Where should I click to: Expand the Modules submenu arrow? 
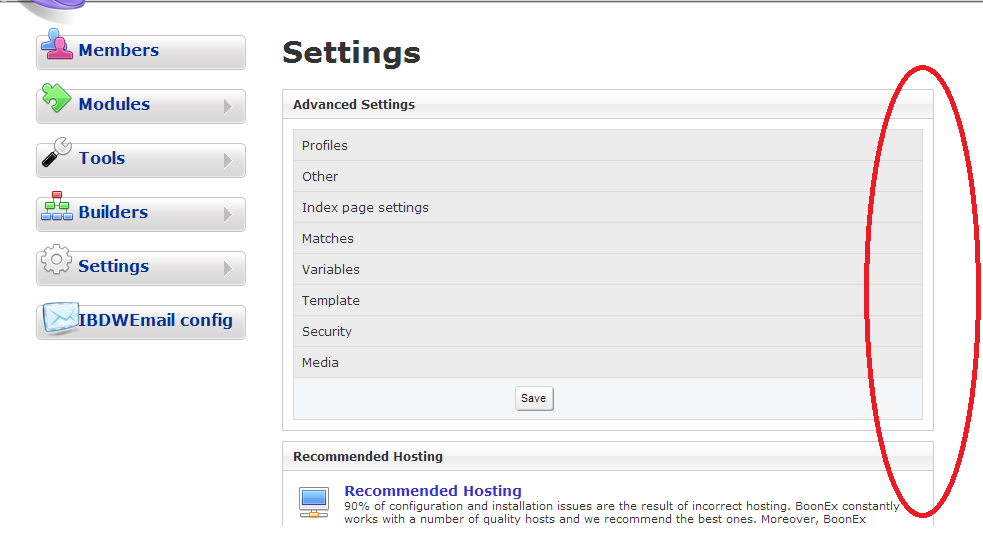point(228,106)
